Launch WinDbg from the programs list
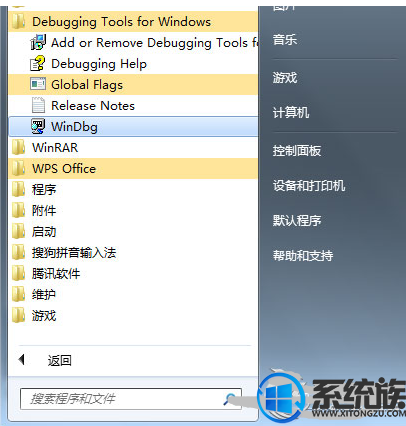This screenshot has width=406, height=426. point(133,127)
